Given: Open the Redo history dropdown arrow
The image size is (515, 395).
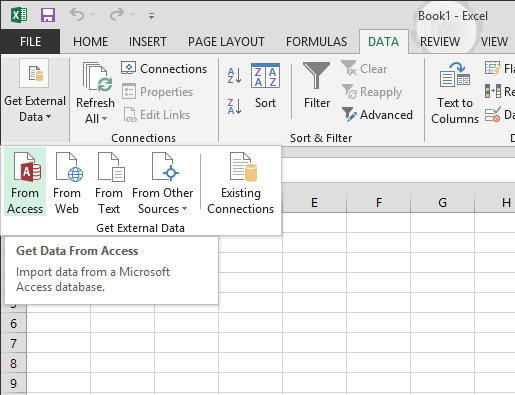Looking at the screenshot, I should pos(133,15).
